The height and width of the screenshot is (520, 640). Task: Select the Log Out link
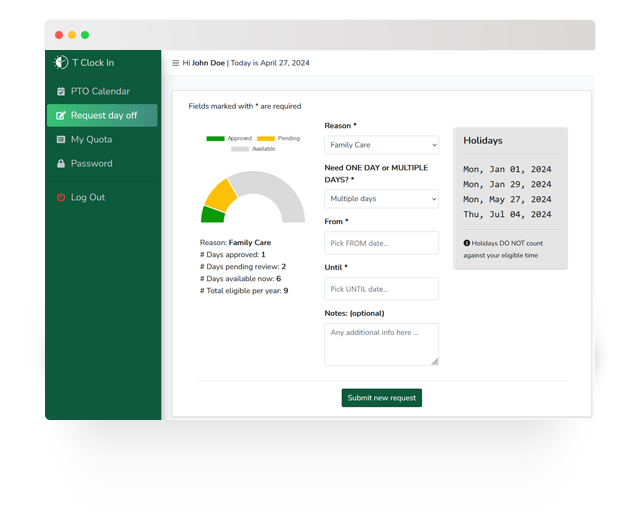87,198
